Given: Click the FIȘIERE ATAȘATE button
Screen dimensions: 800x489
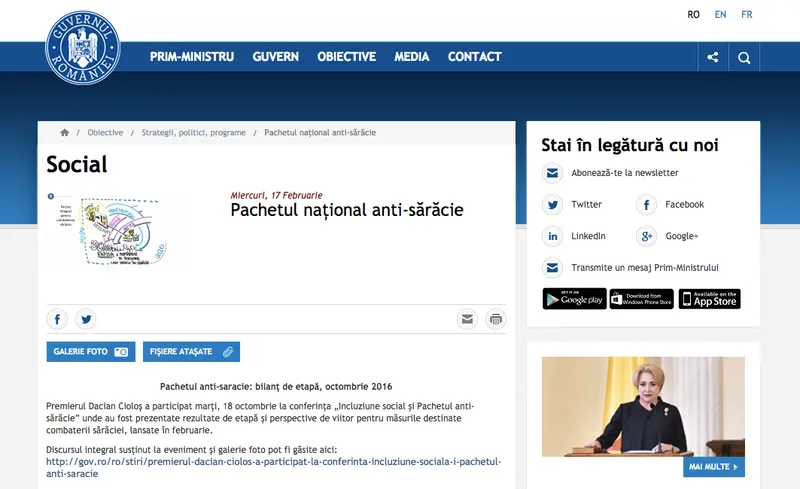Looking at the screenshot, I should point(192,352).
